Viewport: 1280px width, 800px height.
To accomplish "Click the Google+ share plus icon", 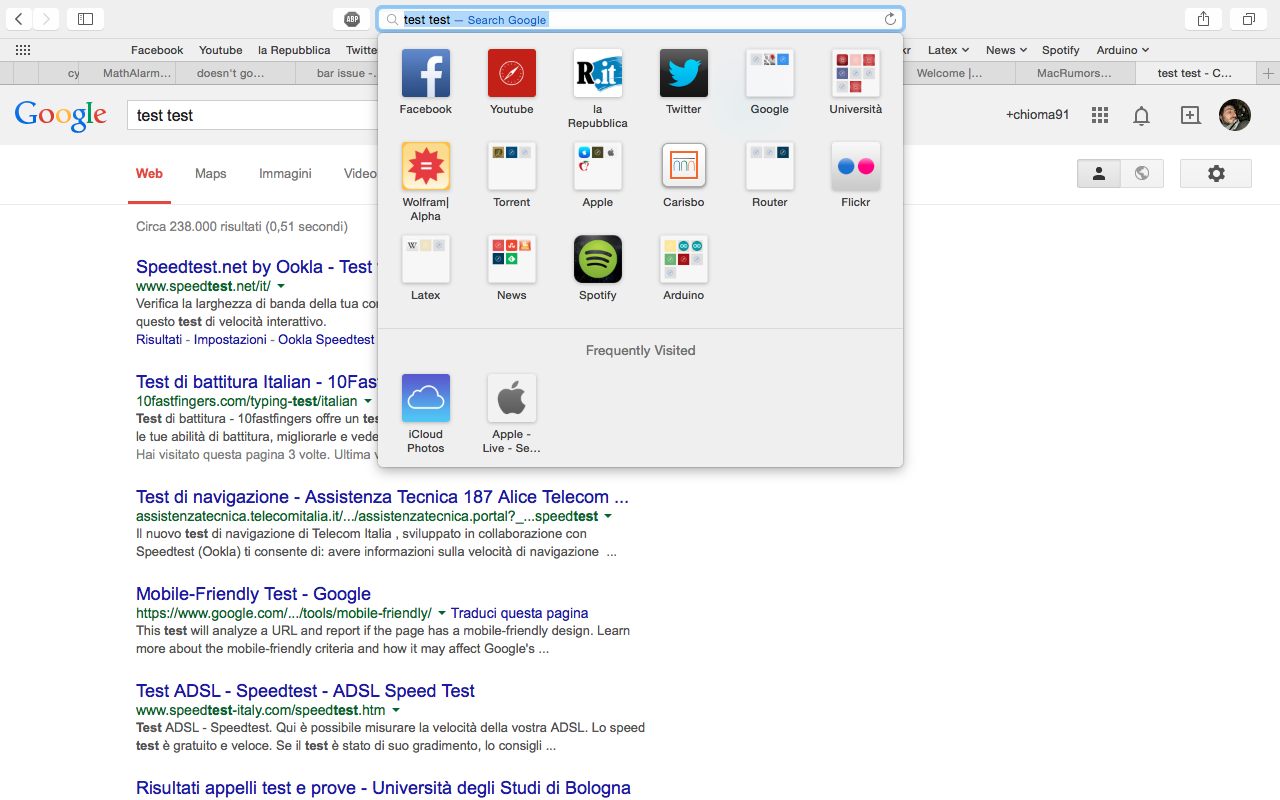I will coord(1190,115).
